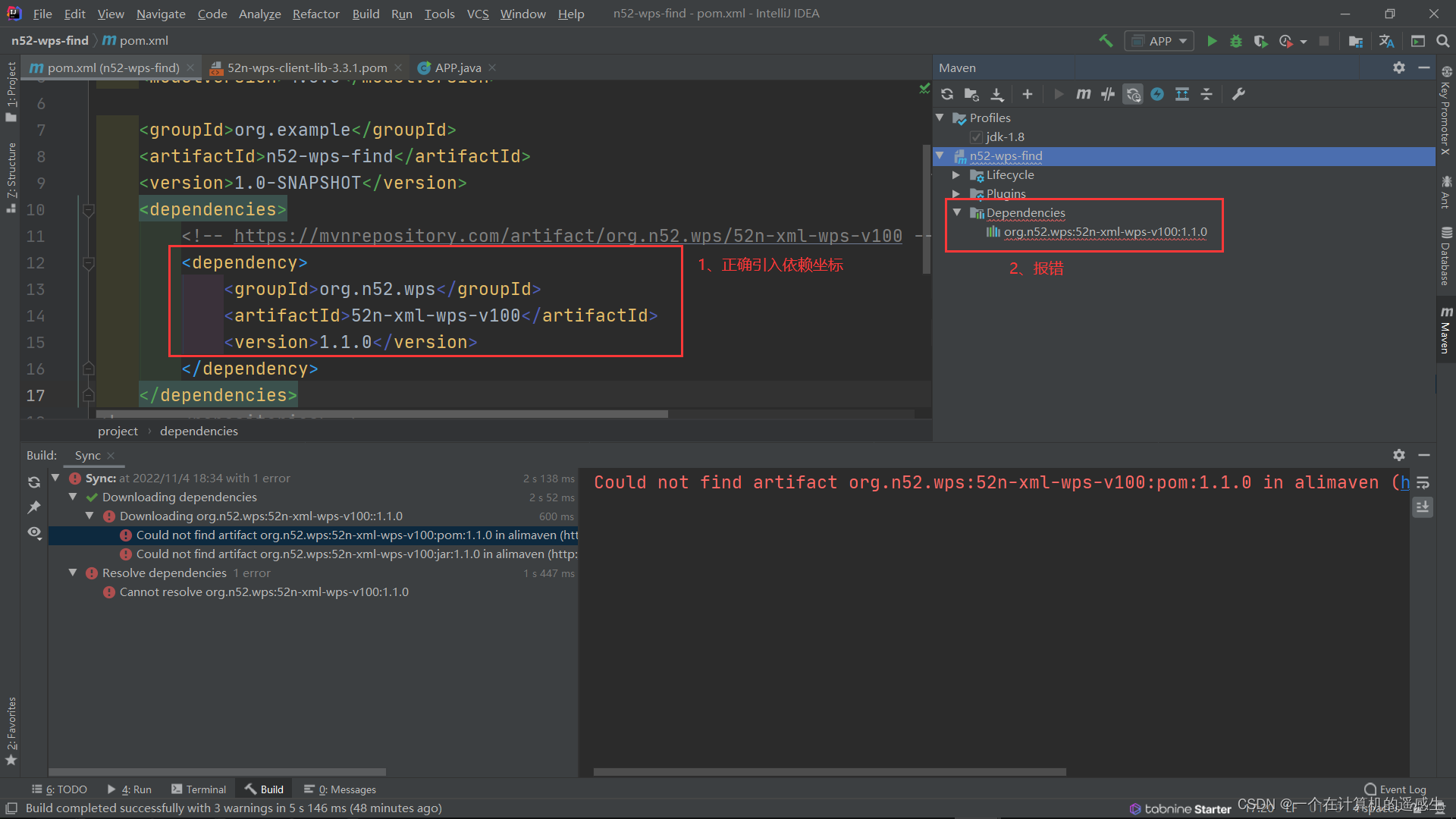The width and height of the screenshot is (1456, 819).
Task: Select the Sync tab in Build panel
Action: coord(88,455)
